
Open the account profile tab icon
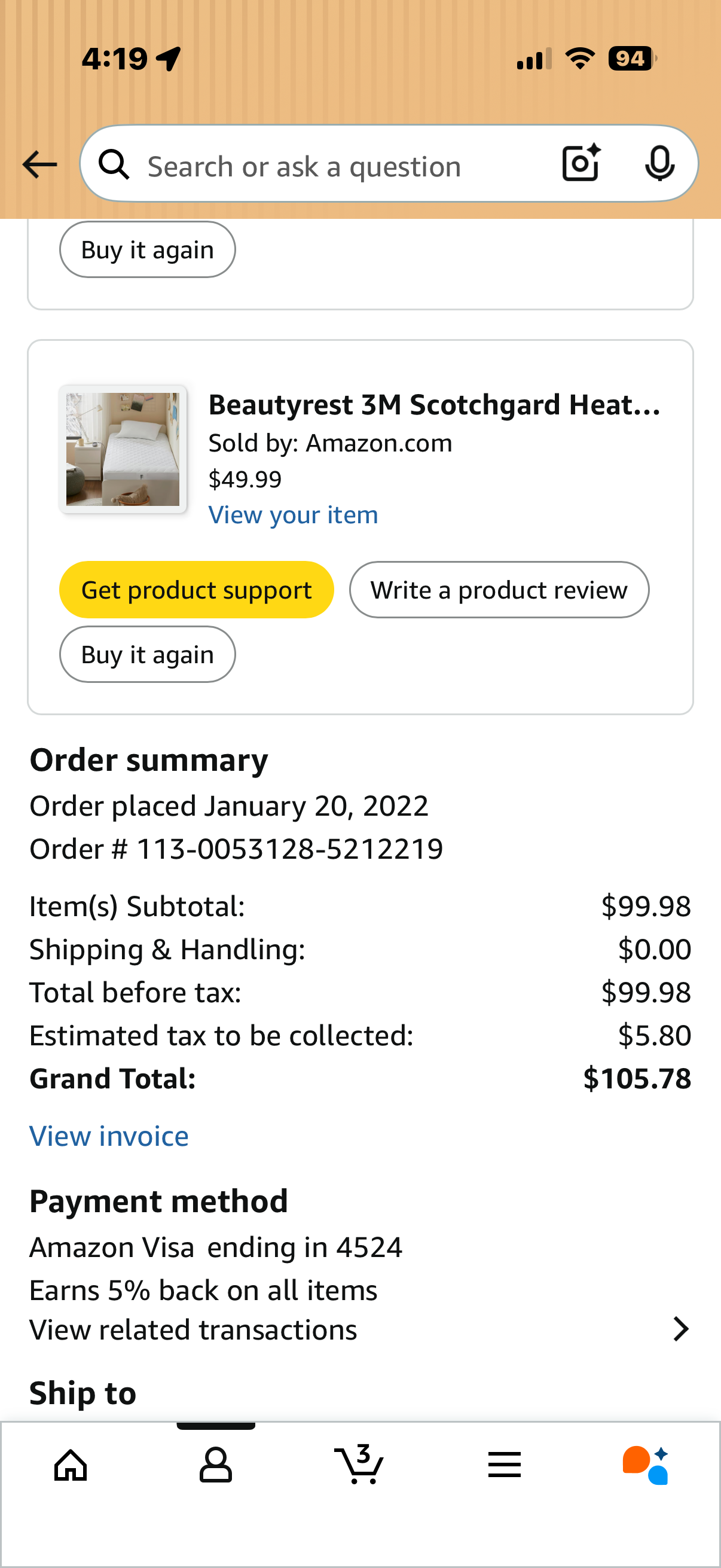(x=215, y=1465)
